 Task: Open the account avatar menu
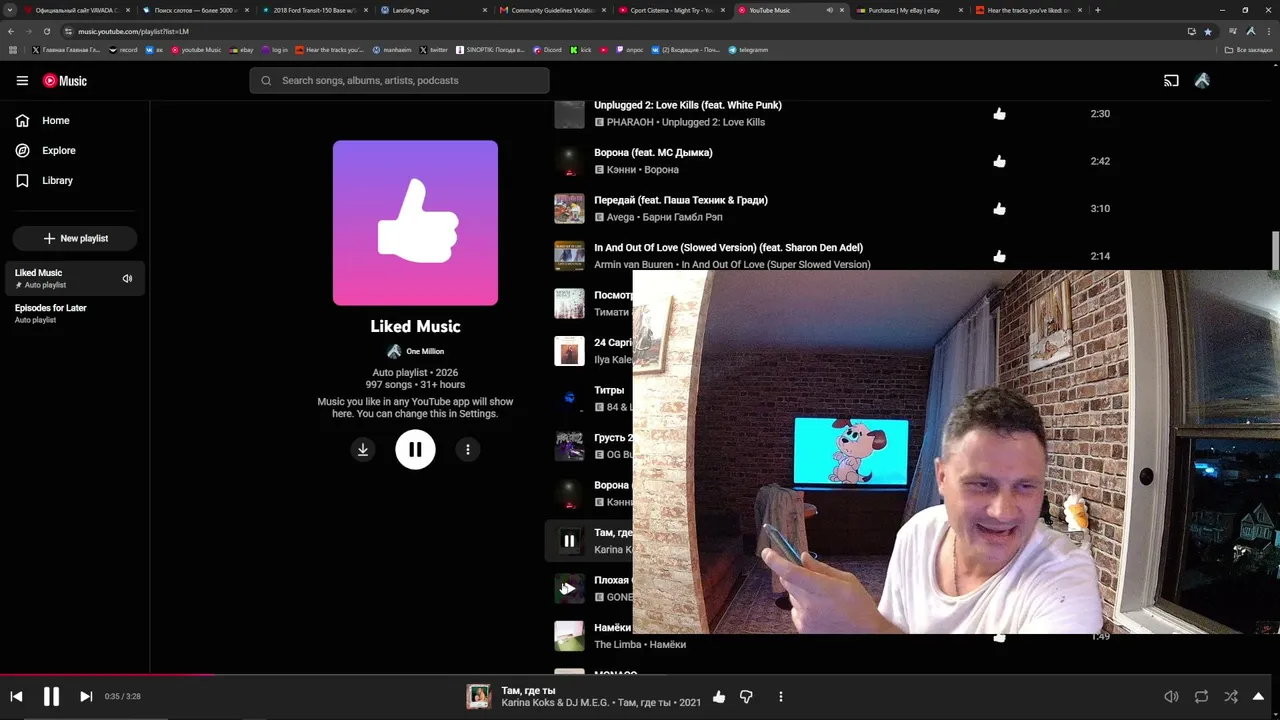1202,81
